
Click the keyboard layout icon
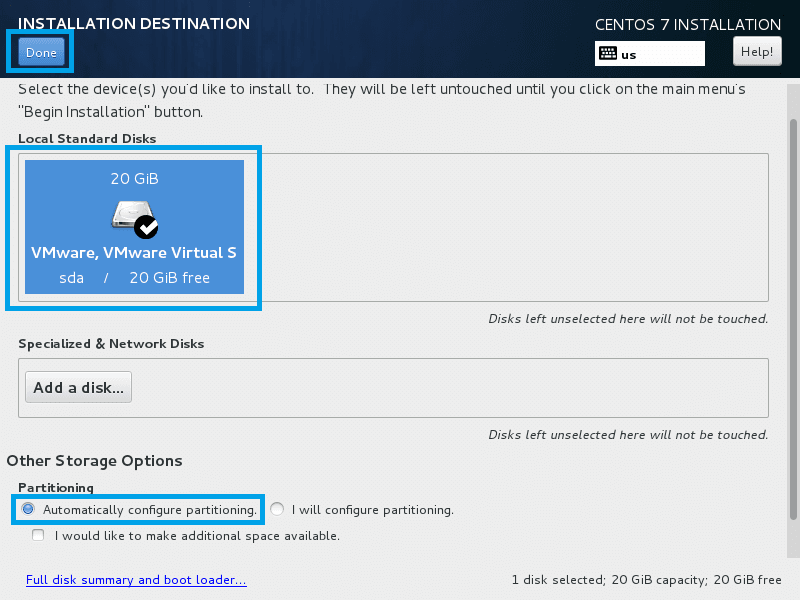[x=608, y=54]
